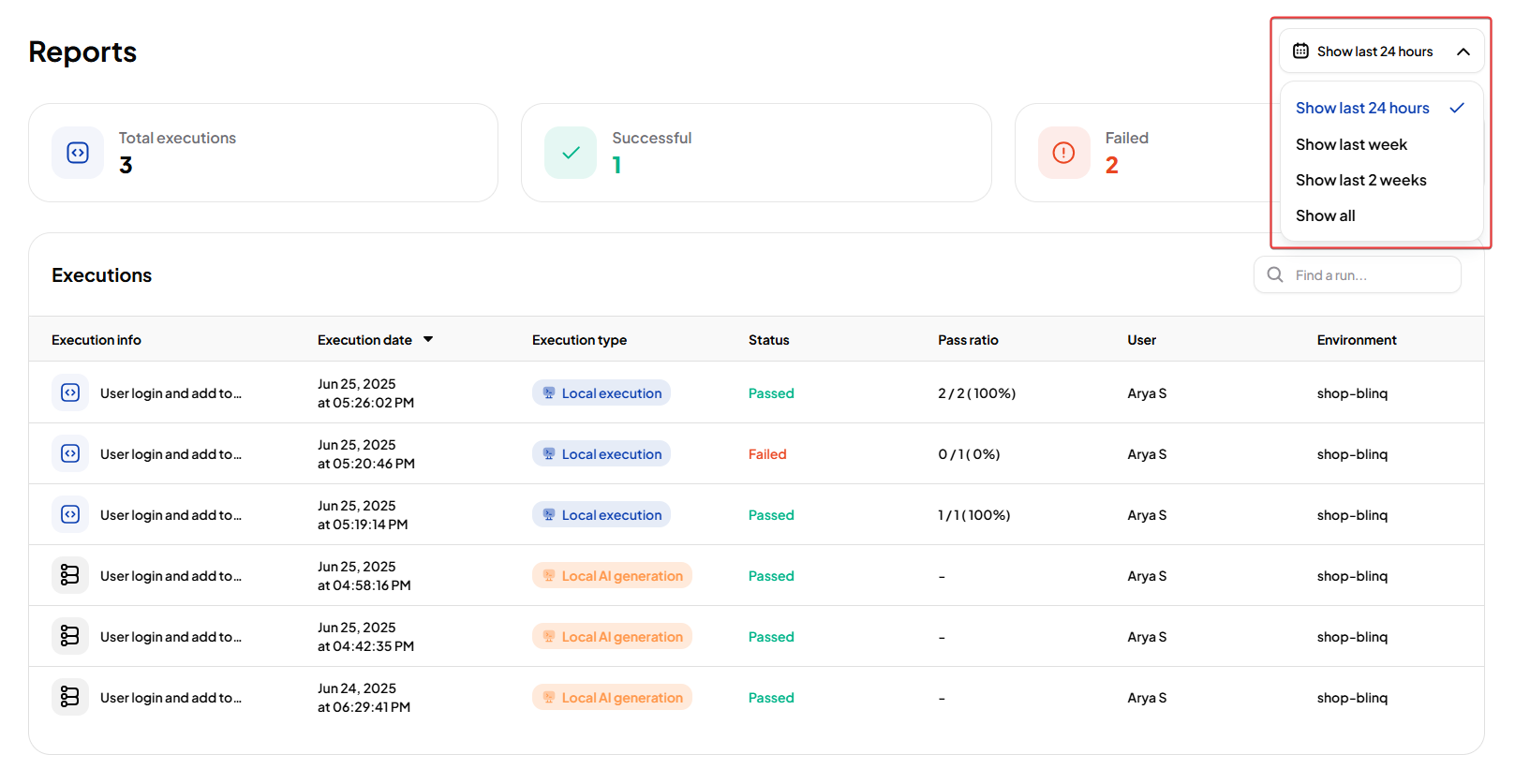Click the Failed status of the 05:20:46 PM run
This screenshot has height=784, width=1515.
pos(767,454)
